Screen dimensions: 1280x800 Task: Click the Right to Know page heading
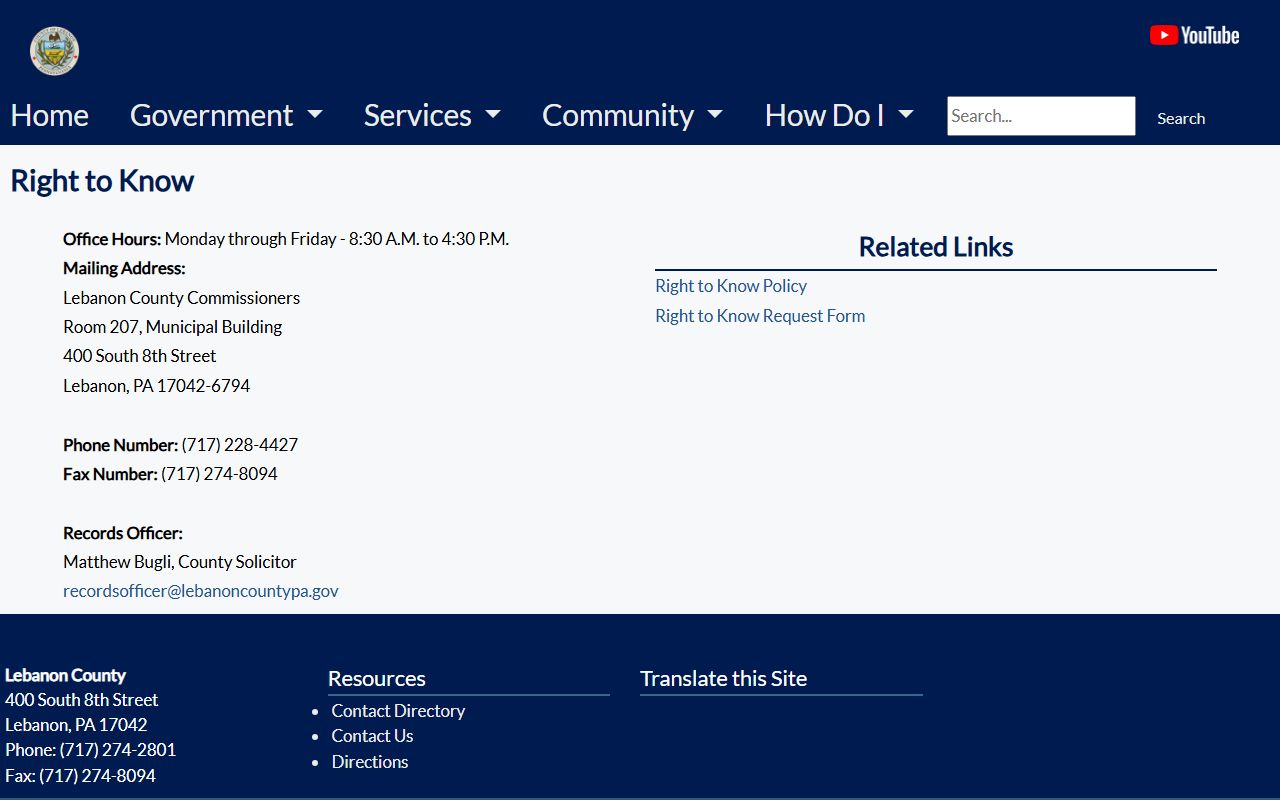102,181
